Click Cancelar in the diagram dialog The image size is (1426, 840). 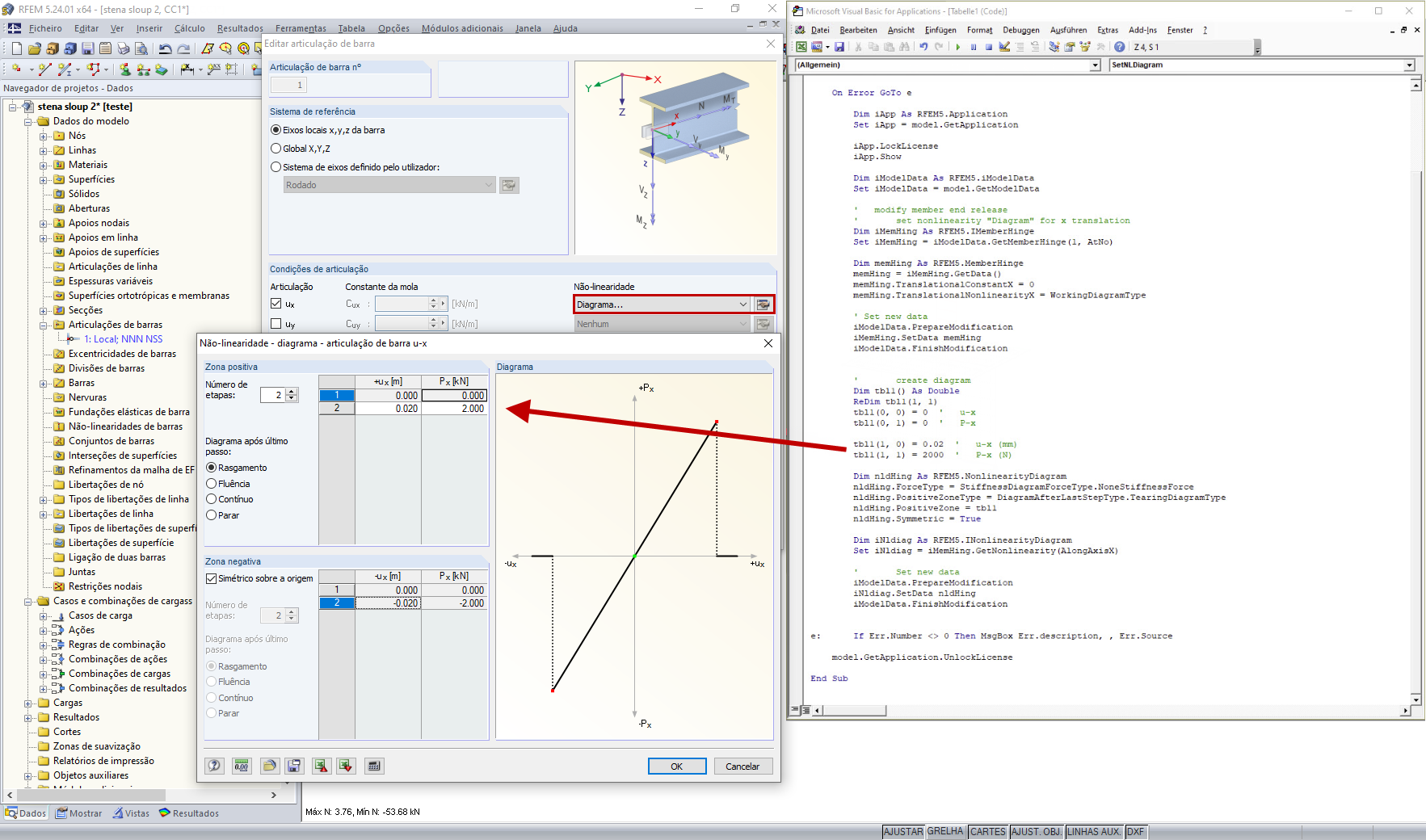click(742, 766)
